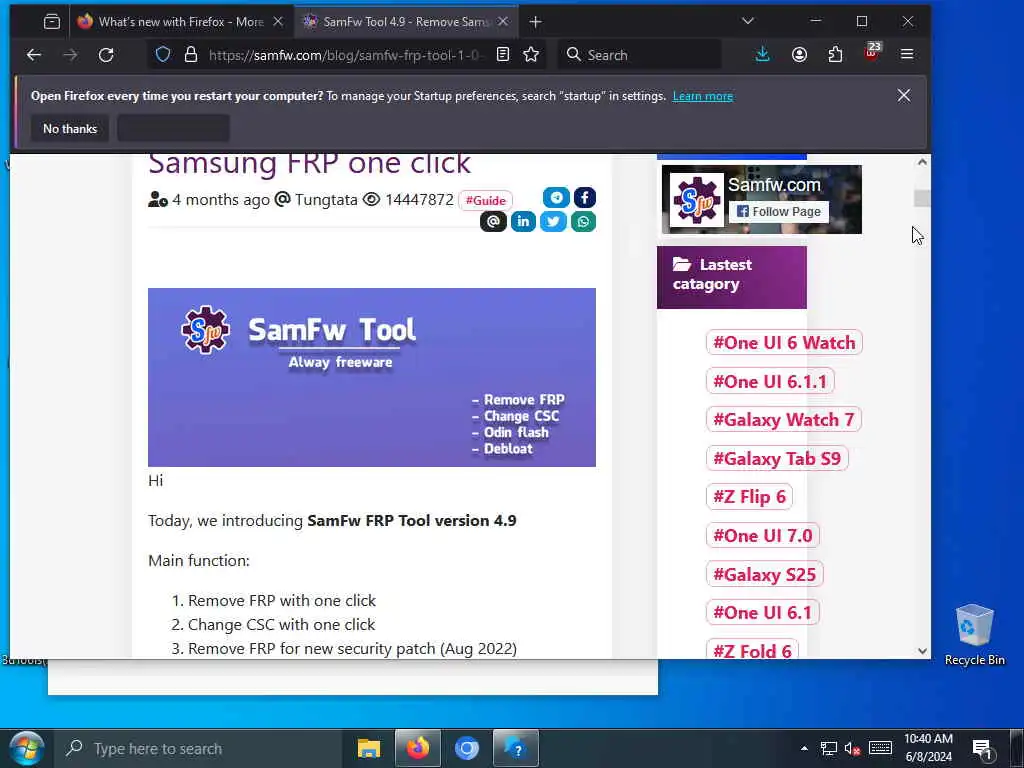Click the Firefox taskbar icon

point(418,748)
